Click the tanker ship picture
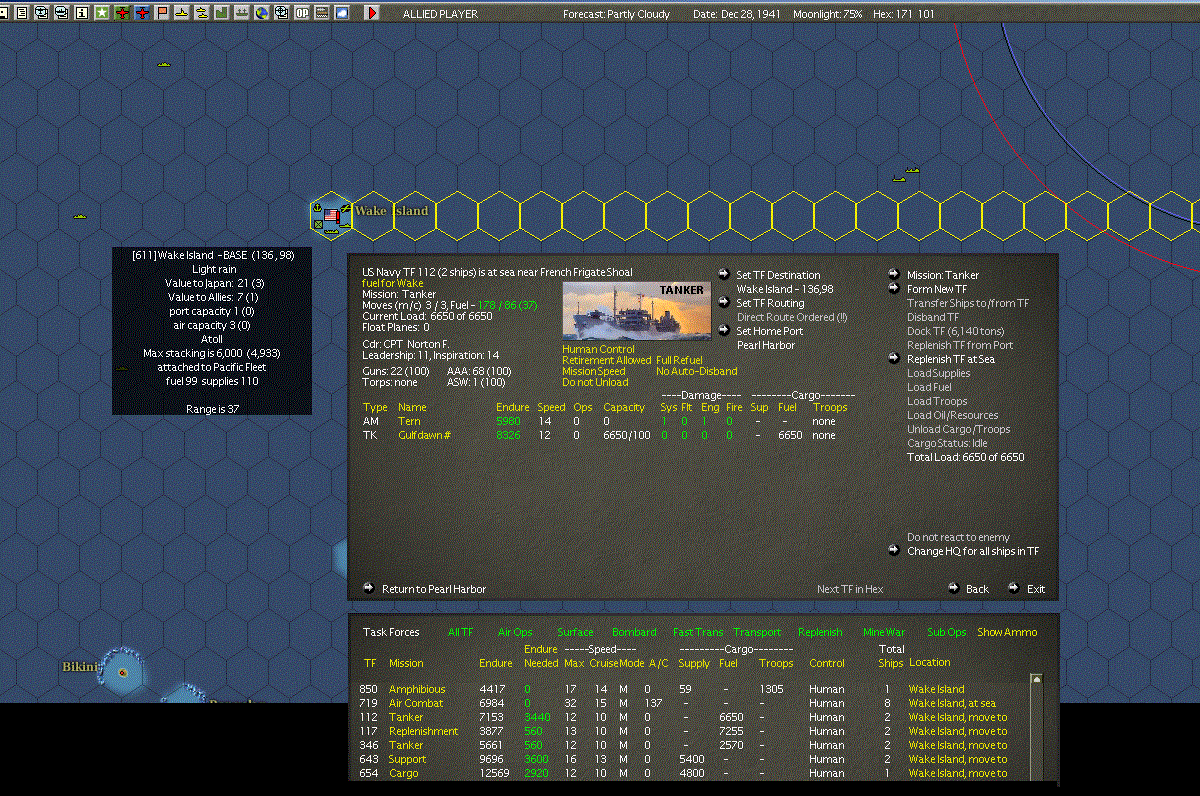 637,311
